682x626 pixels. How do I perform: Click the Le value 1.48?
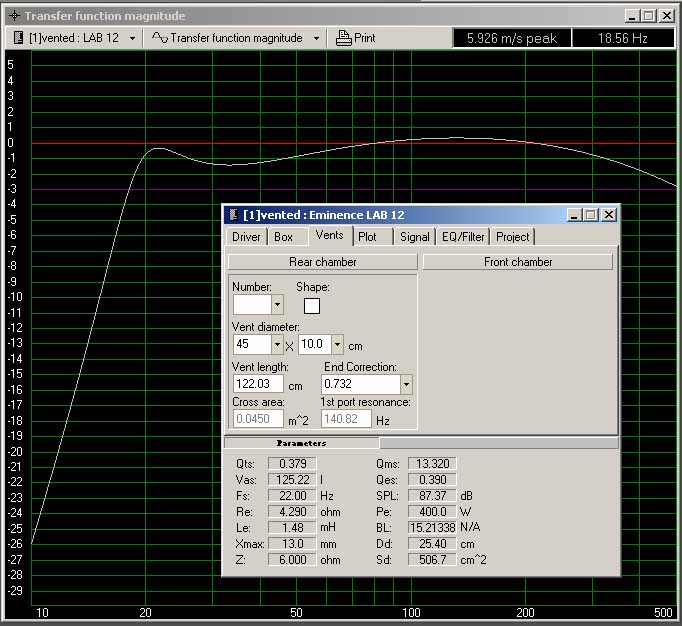click(x=292, y=528)
